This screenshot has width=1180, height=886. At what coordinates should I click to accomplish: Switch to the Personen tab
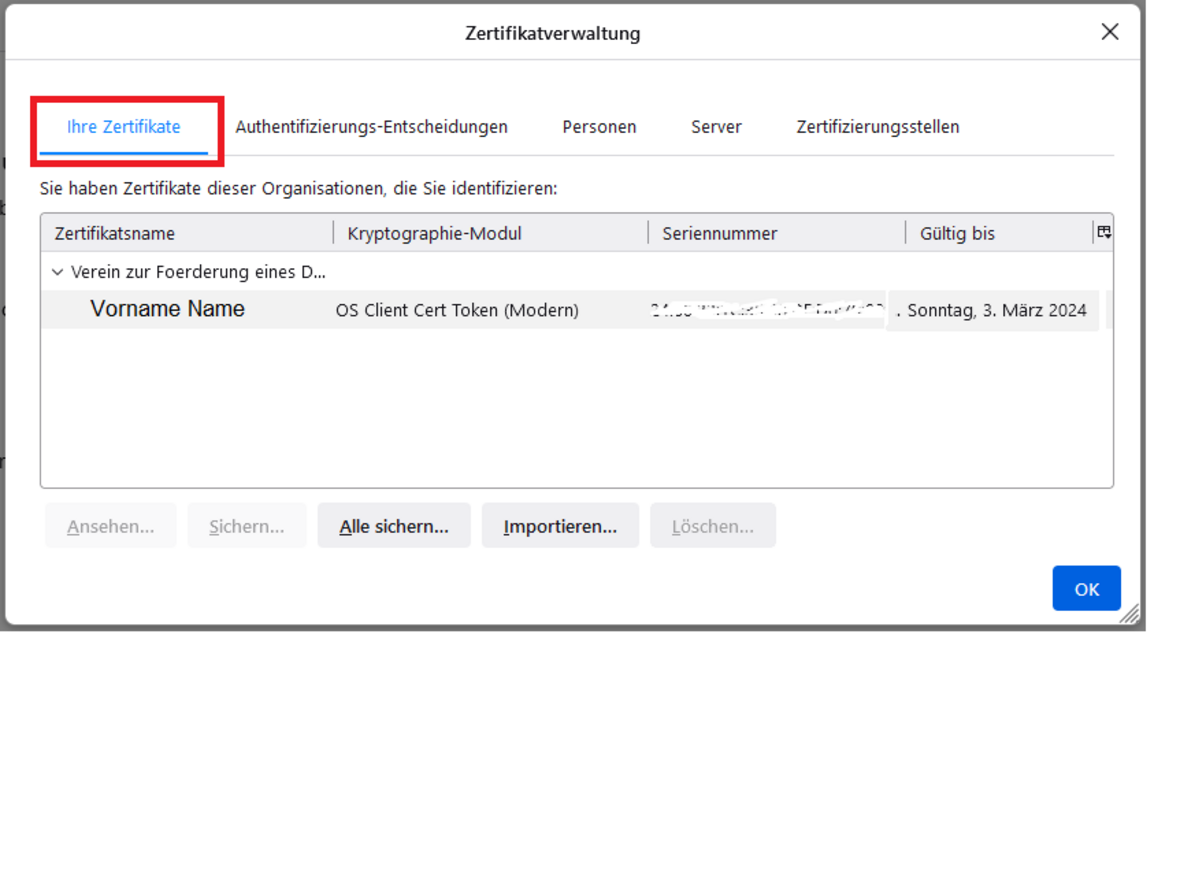[599, 127]
